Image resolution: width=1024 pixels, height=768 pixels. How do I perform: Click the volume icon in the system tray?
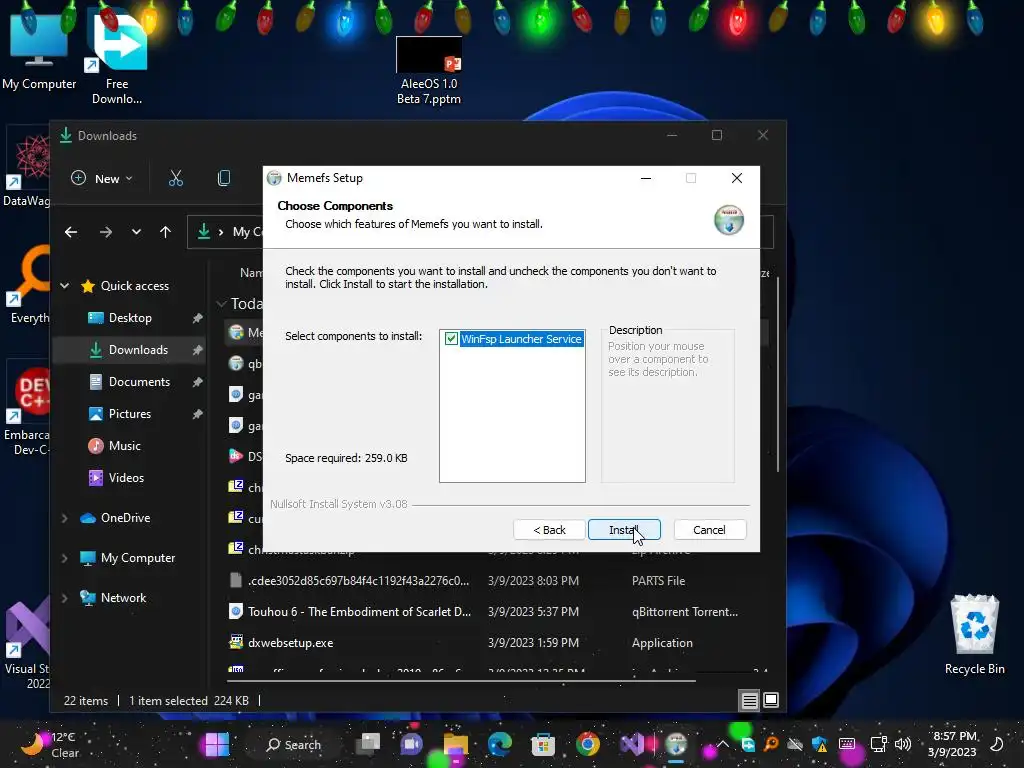[x=903, y=744]
